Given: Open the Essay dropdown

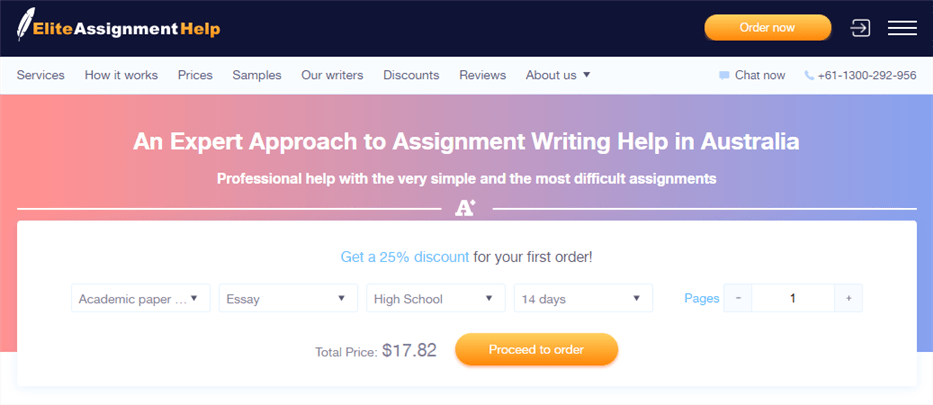Looking at the screenshot, I should click(289, 298).
